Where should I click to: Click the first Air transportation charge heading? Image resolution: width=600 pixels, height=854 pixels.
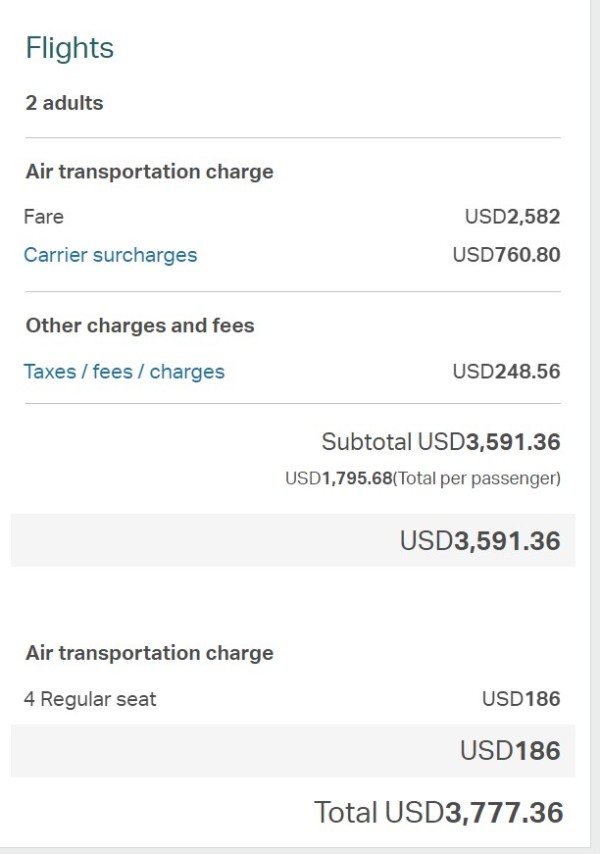click(x=149, y=171)
